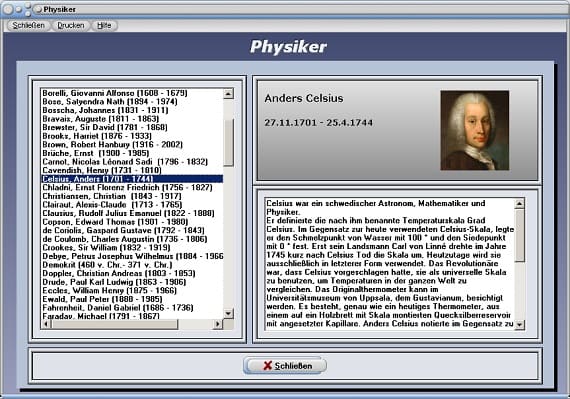Click the Anders Celsius name heading
This screenshot has height=399, width=570.
(x=304, y=98)
